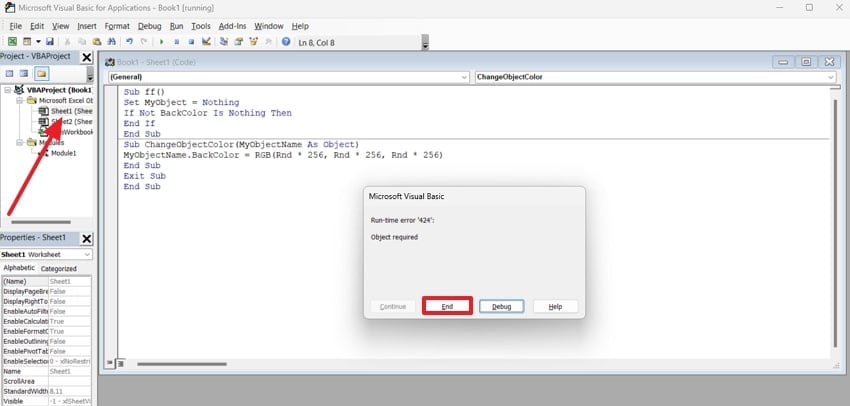Open the Object Browser toolbar icon
850x406 pixels.
coord(253,42)
